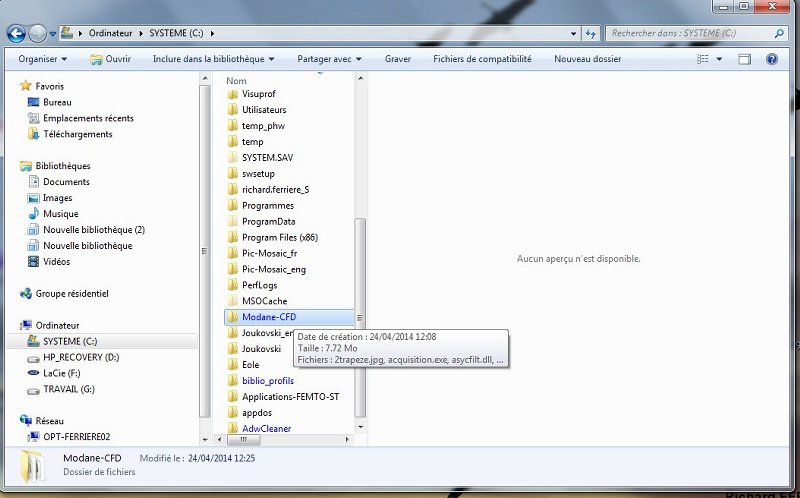800x498 pixels.
Task: Select the LaCie (F:) drive
Action: (x=62, y=373)
